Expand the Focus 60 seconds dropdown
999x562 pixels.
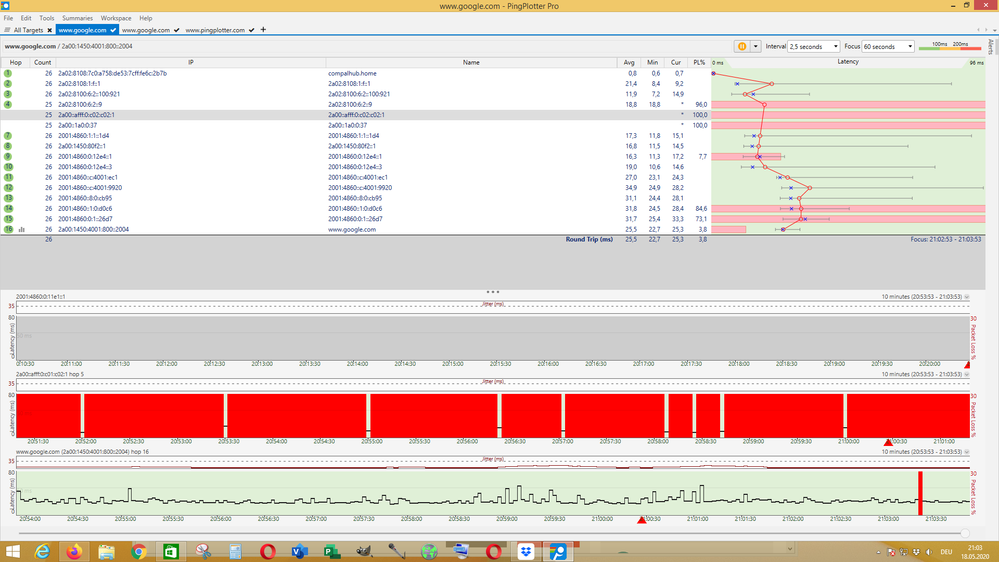click(x=888, y=46)
